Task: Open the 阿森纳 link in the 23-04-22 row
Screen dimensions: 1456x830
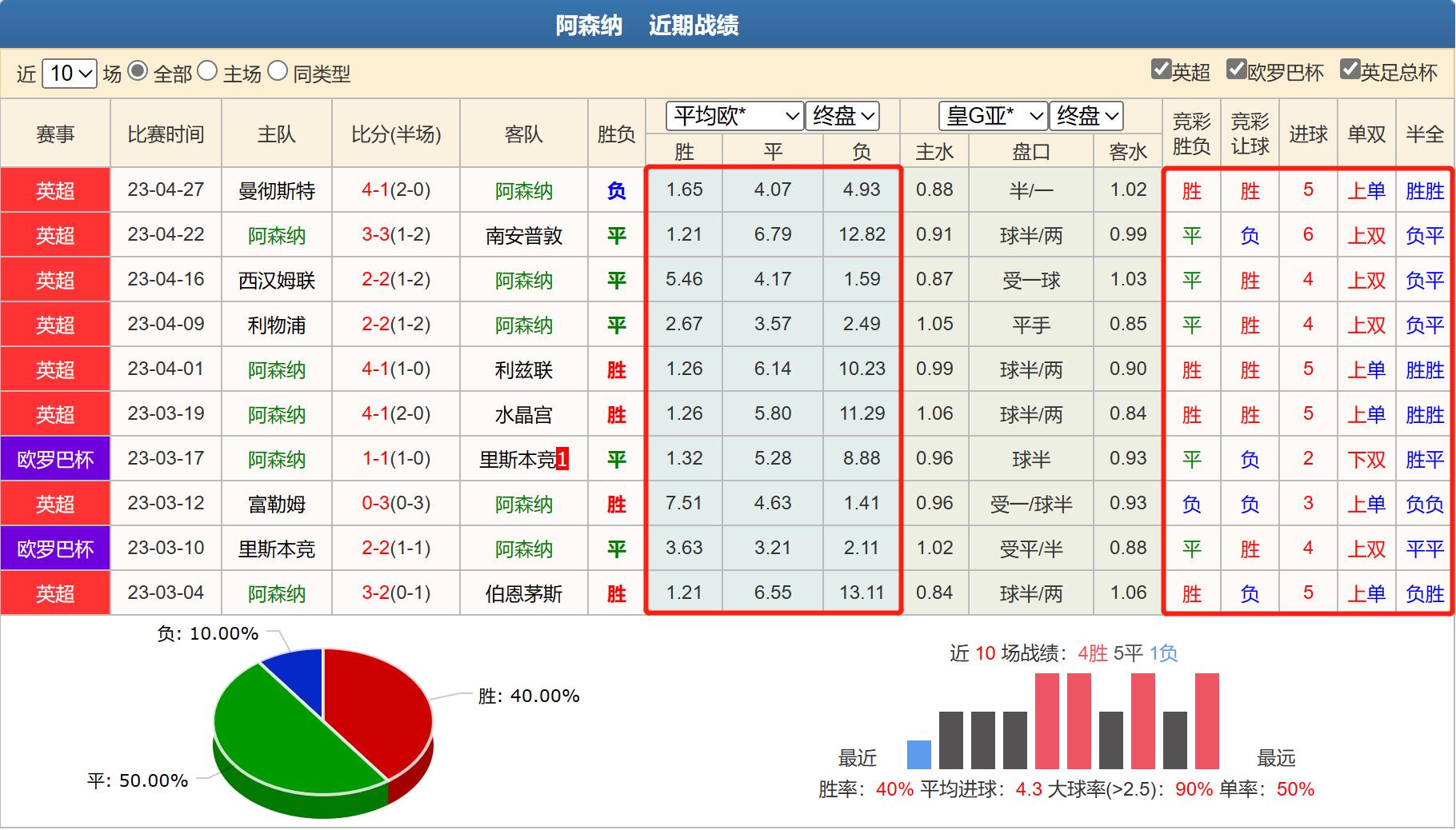Action: 276,234
